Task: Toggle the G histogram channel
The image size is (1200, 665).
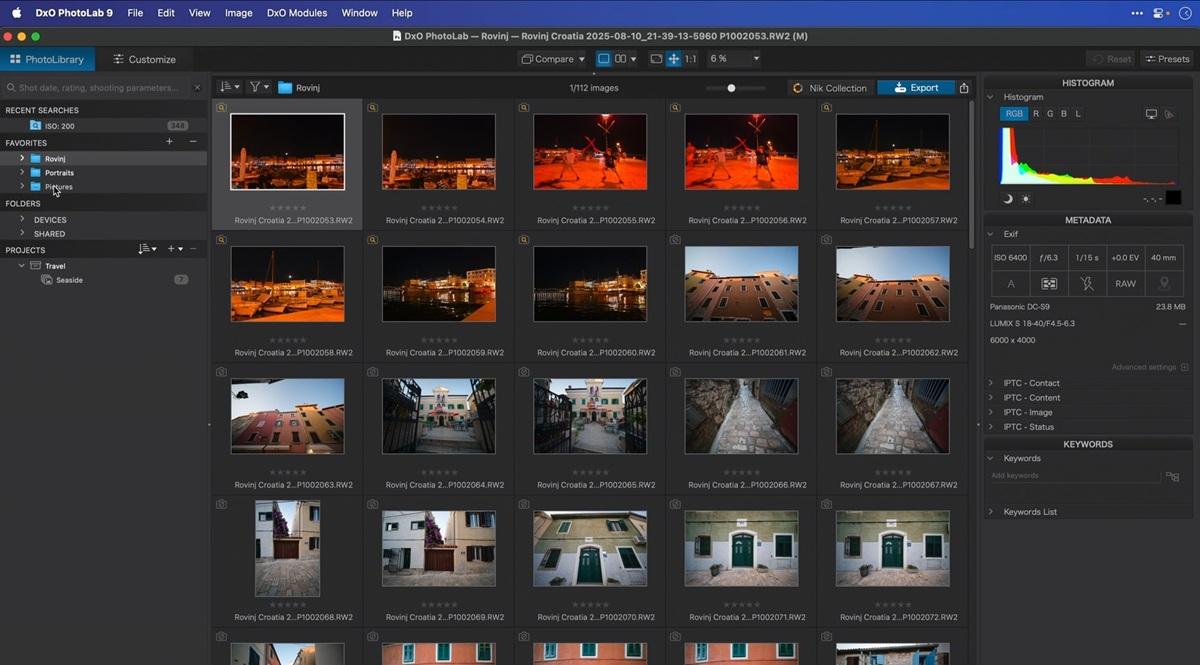Action: pos(1049,114)
